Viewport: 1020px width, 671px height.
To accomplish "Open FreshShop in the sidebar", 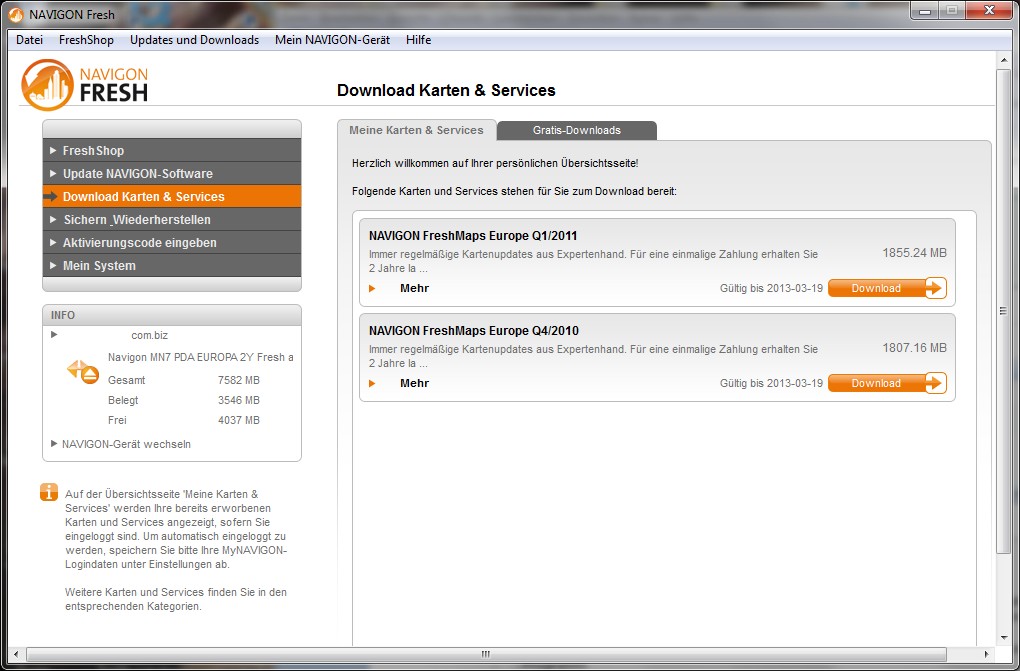I will click(x=172, y=150).
